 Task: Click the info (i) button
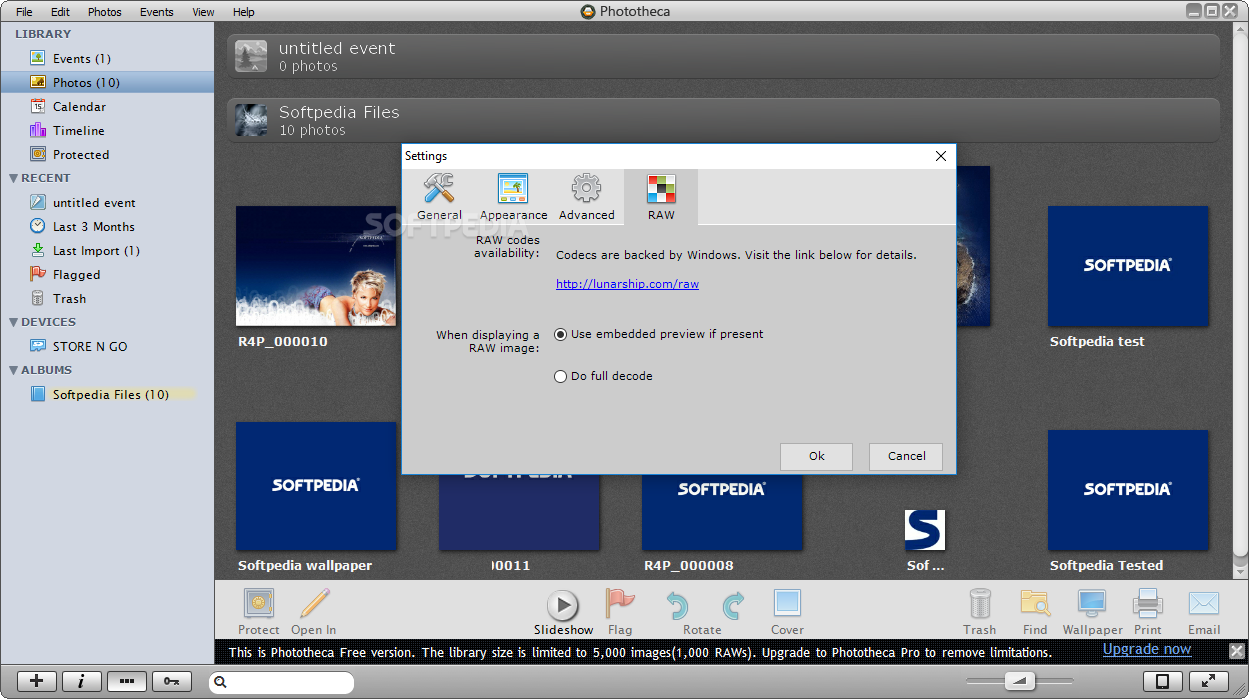click(x=82, y=681)
